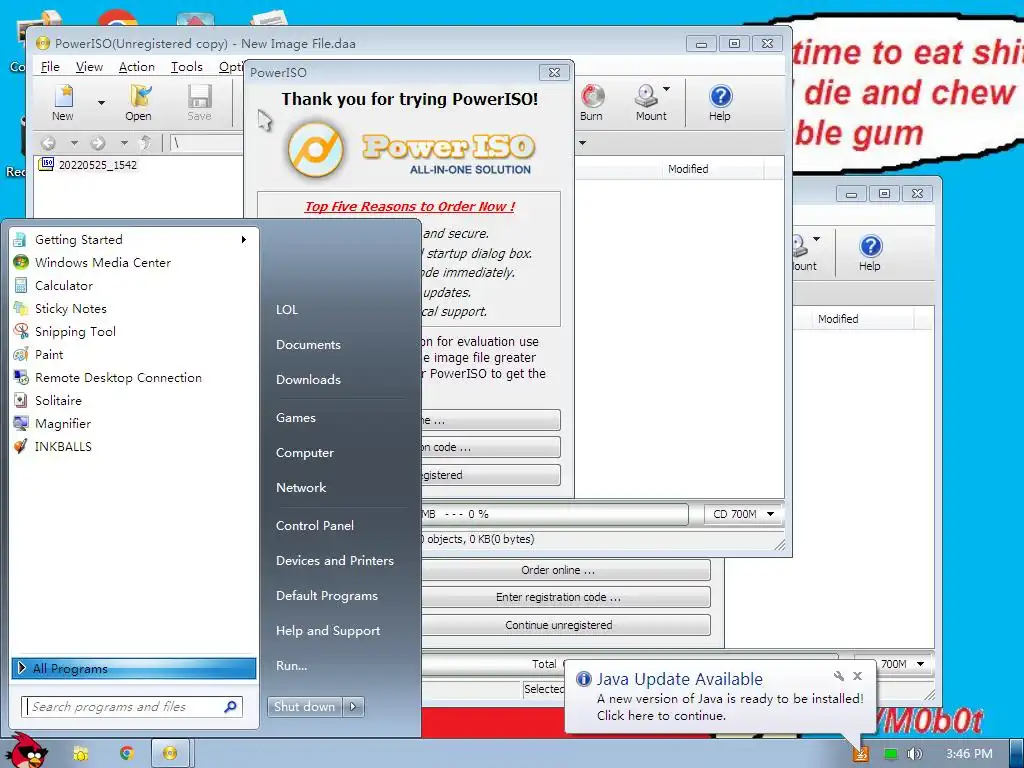
Task: Click the Search programs and files field
Action: 133,707
